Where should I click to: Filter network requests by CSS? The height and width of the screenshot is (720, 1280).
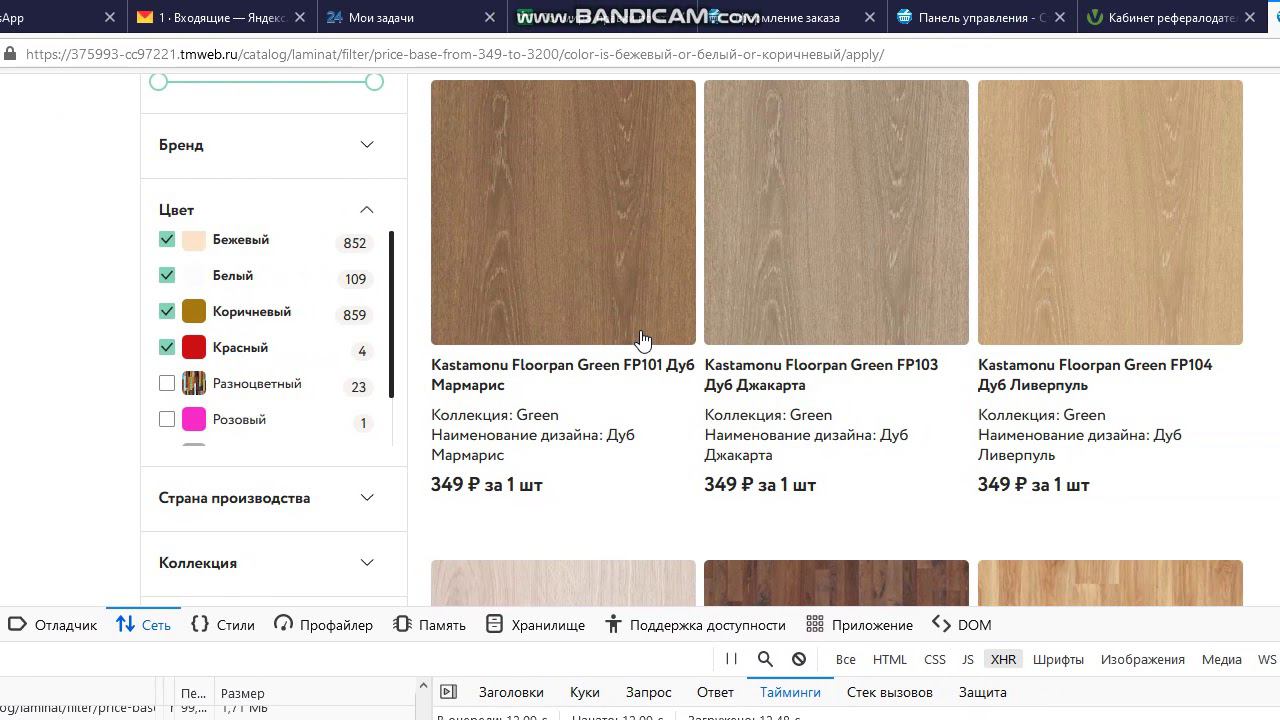click(x=935, y=660)
